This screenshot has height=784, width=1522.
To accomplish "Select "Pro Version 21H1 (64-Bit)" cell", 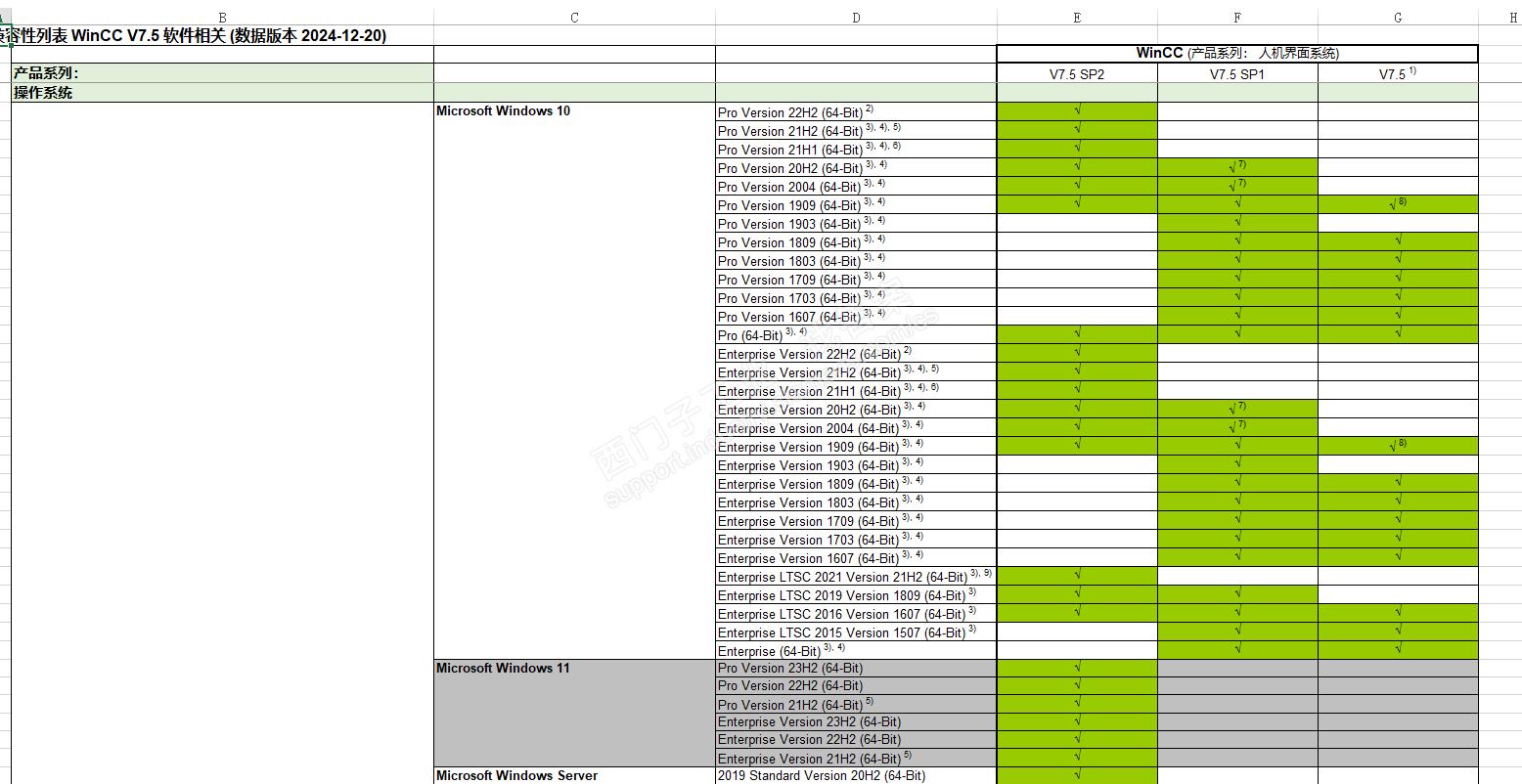I will 856,150.
